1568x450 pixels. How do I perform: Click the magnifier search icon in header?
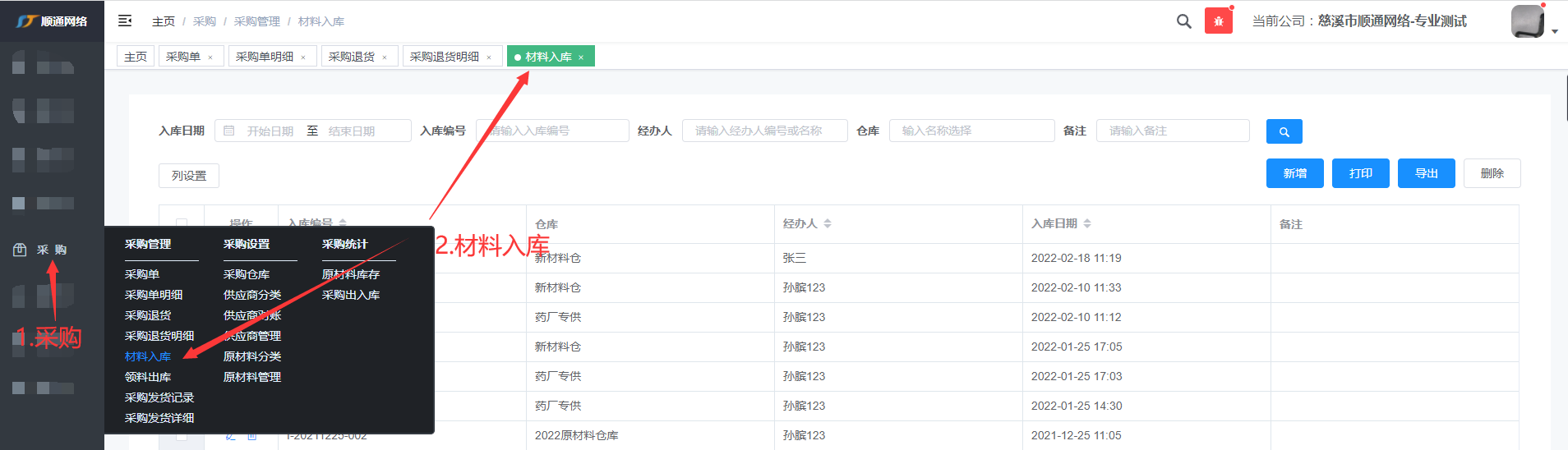click(1183, 21)
